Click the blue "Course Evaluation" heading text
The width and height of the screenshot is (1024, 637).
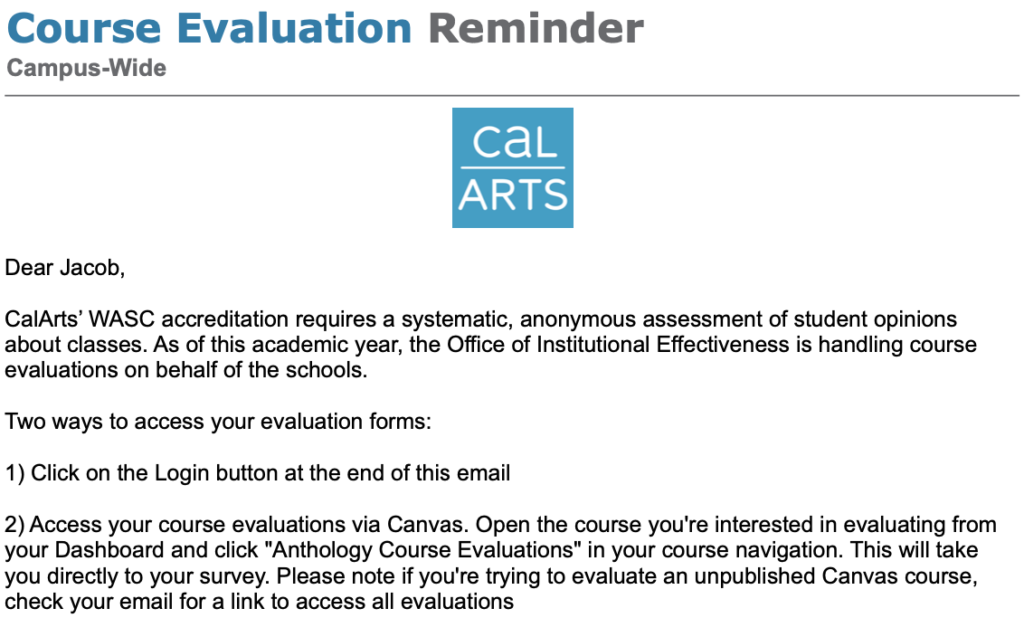point(209,28)
